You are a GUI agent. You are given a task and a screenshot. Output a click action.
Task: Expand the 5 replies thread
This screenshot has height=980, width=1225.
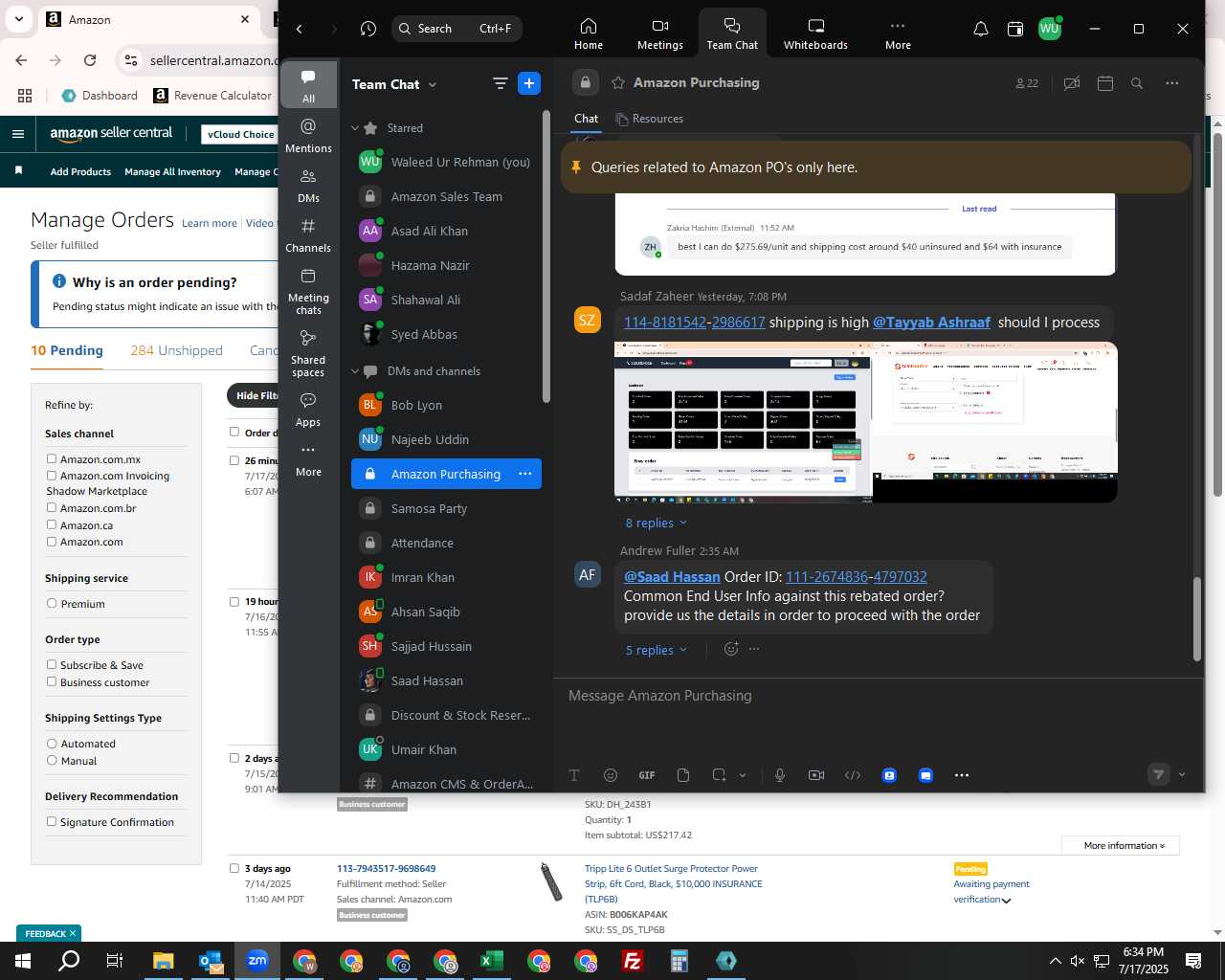[x=656, y=650]
